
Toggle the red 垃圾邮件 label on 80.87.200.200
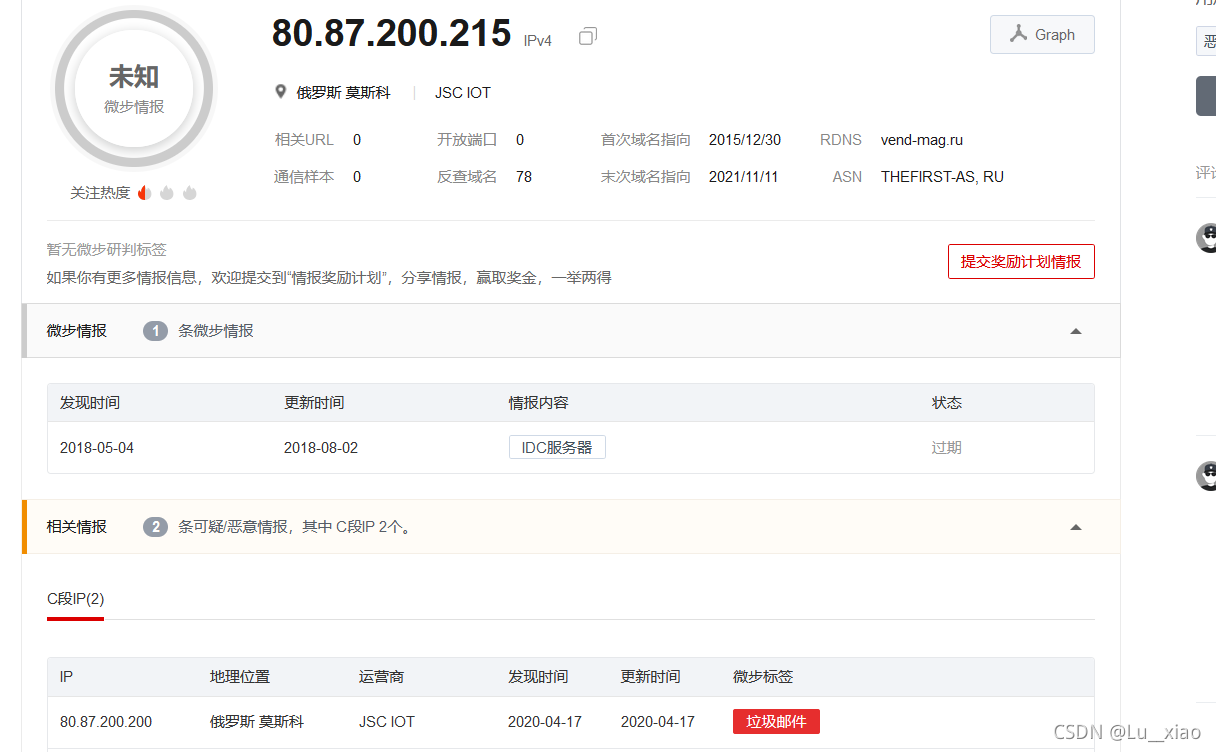[x=776, y=721]
